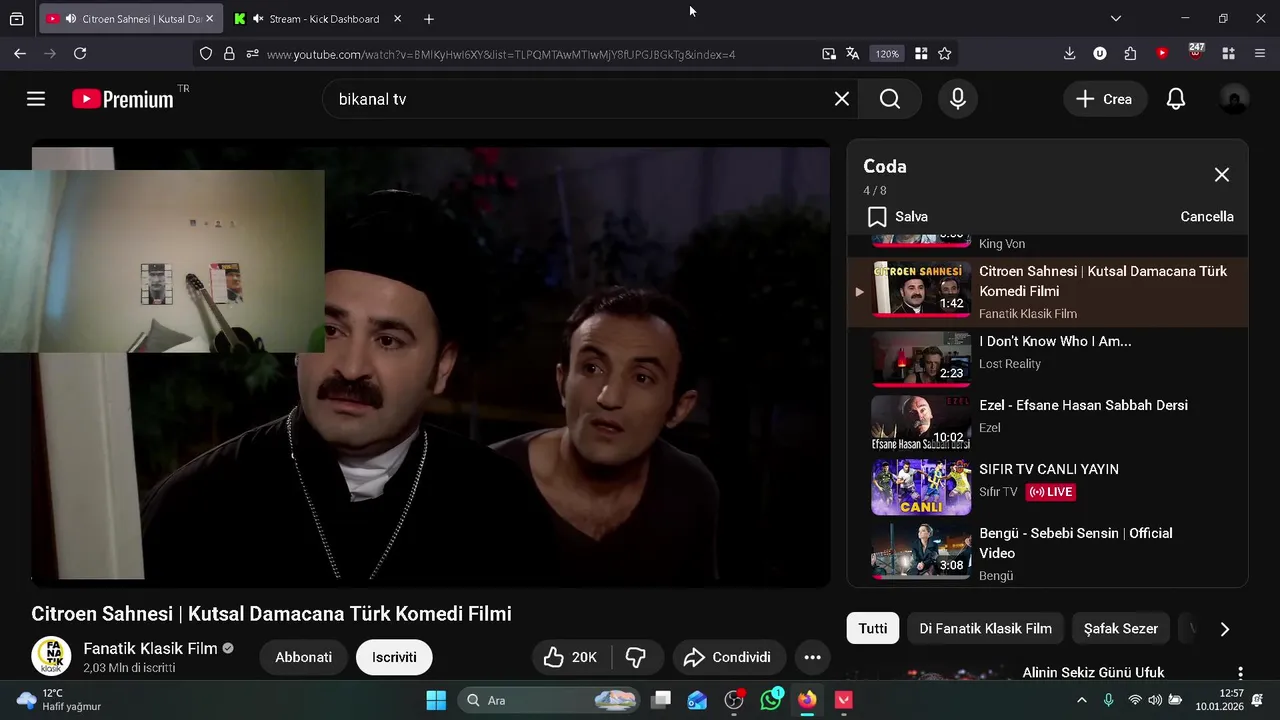Click the Firefox address bar URL

click(501, 54)
